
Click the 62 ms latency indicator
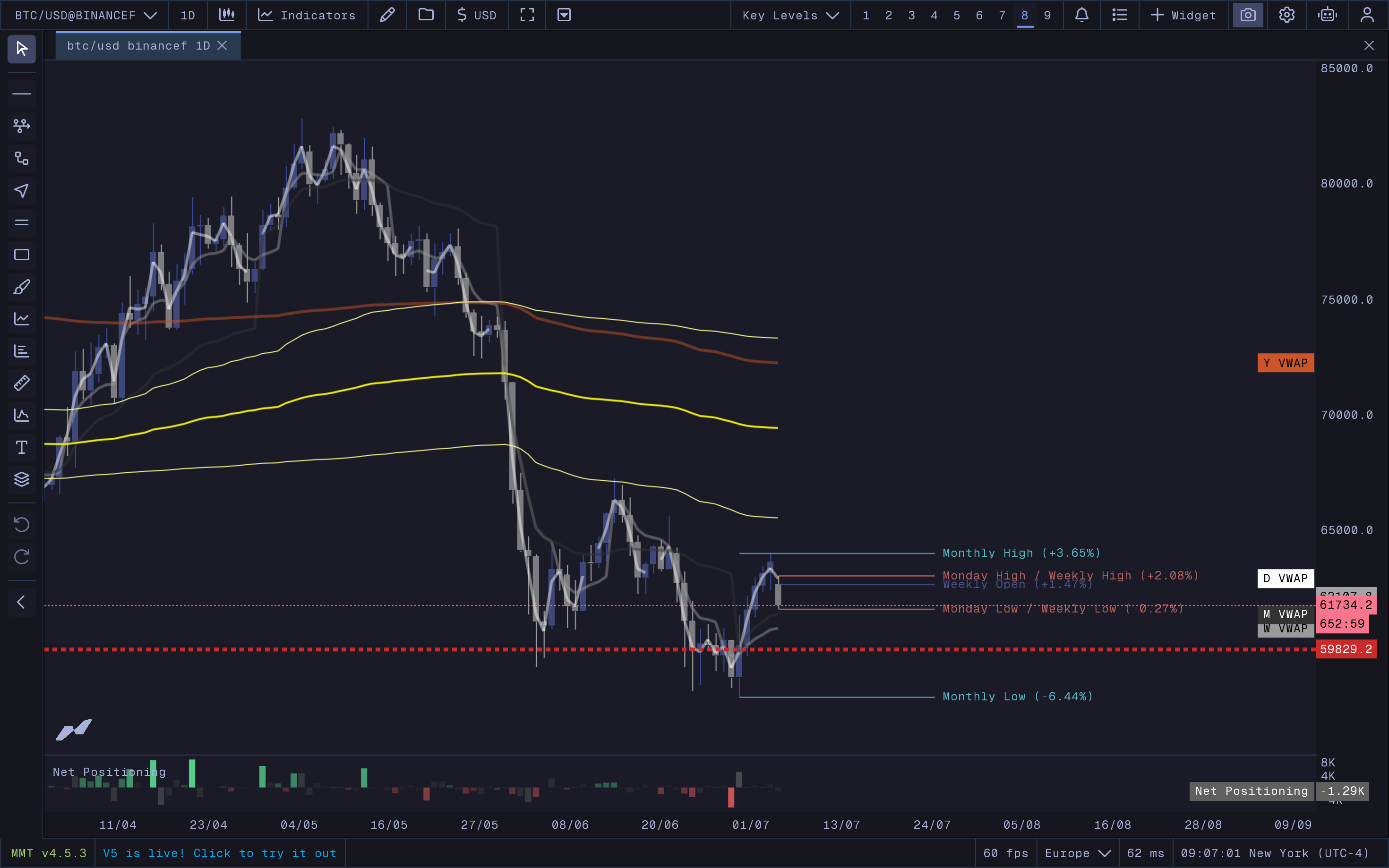pyautogui.click(x=1146, y=853)
